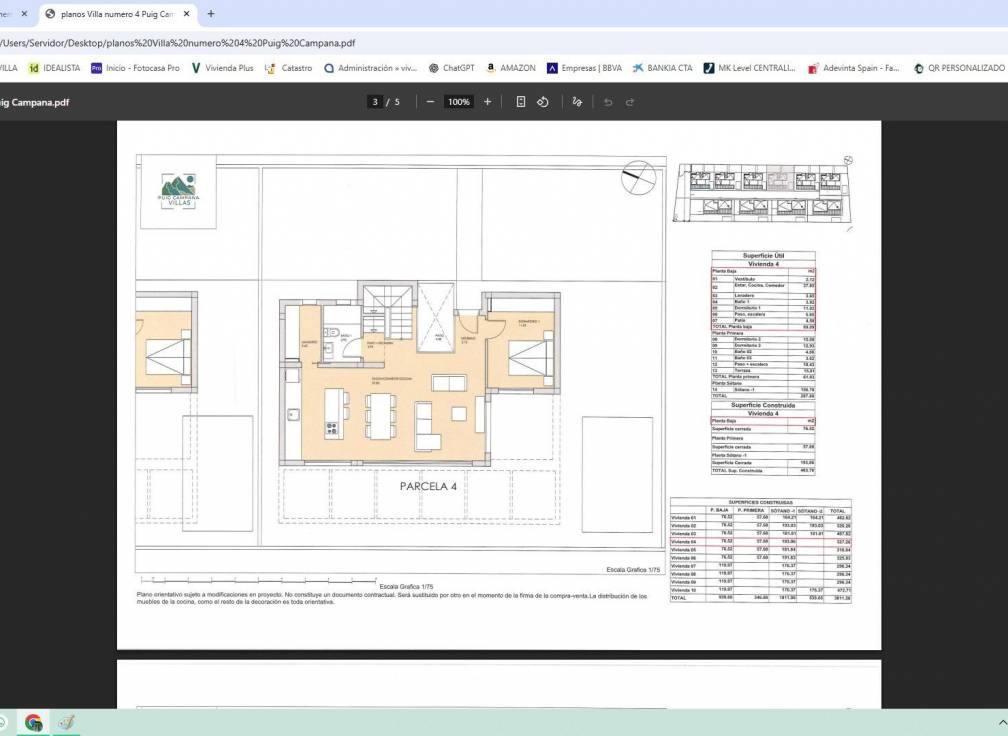1008x736 pixels.
Task: Switch to the planos Villa numero 4 tab
Action: (x=110, y=14)
